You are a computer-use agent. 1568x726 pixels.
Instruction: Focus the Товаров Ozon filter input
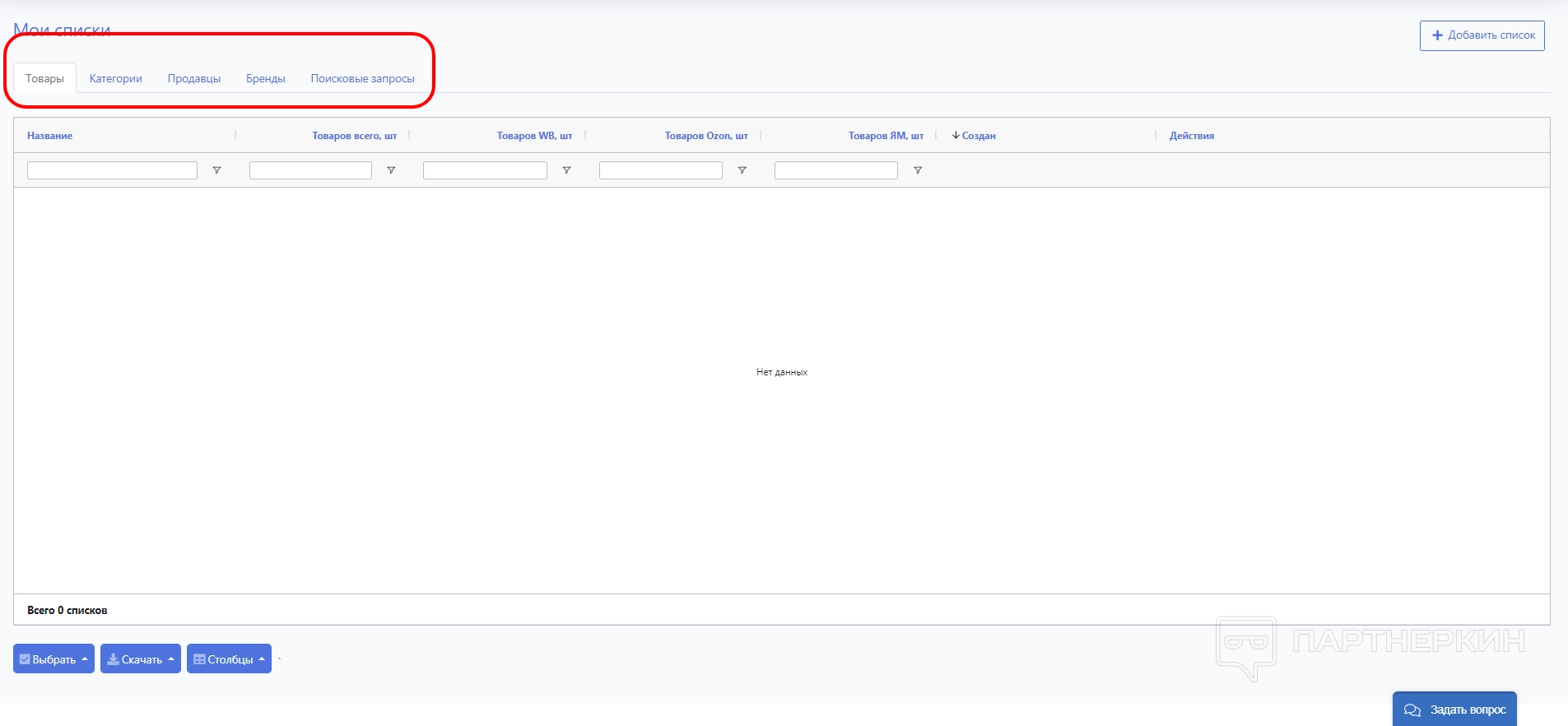point(661,170)
